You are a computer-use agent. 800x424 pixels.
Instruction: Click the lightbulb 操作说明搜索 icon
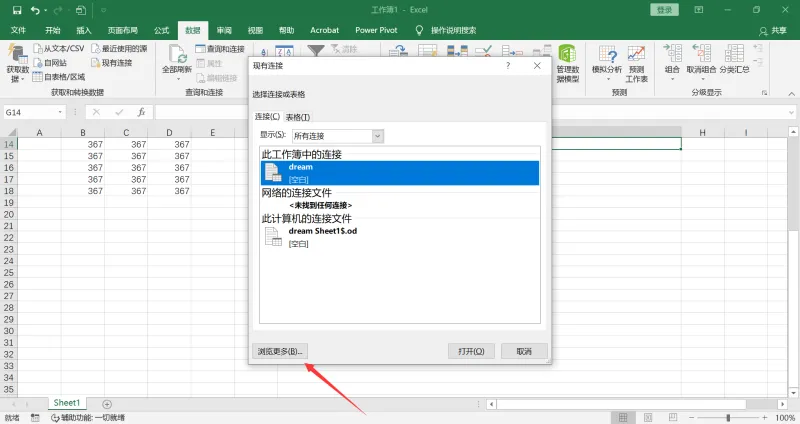click(x=419, y=30)
